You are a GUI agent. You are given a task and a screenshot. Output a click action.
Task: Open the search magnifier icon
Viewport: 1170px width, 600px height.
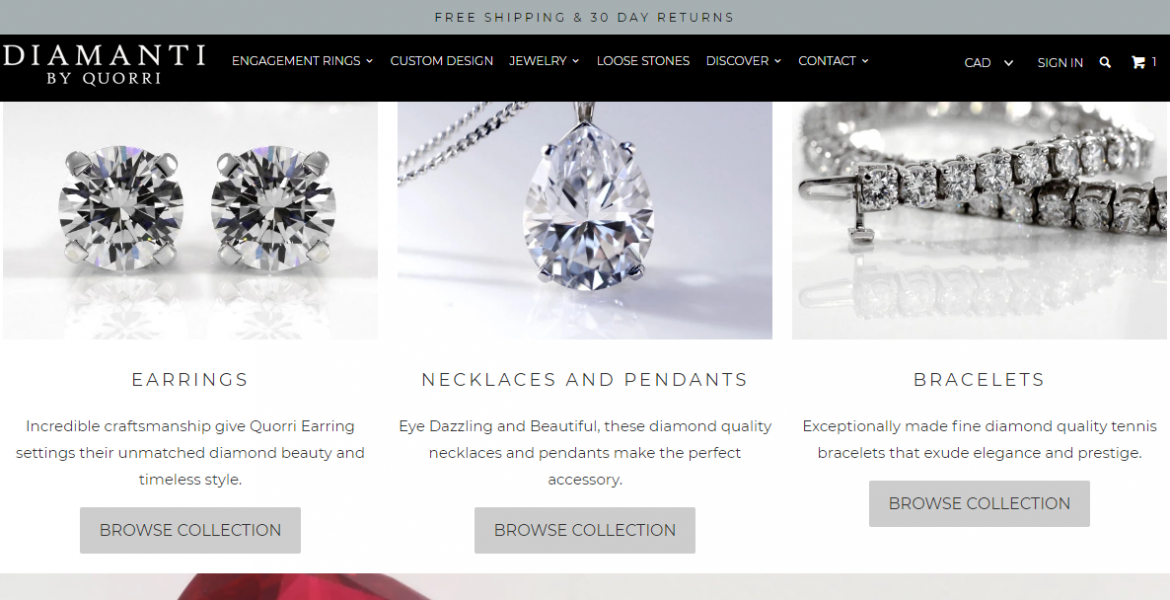pos(1105,63)
